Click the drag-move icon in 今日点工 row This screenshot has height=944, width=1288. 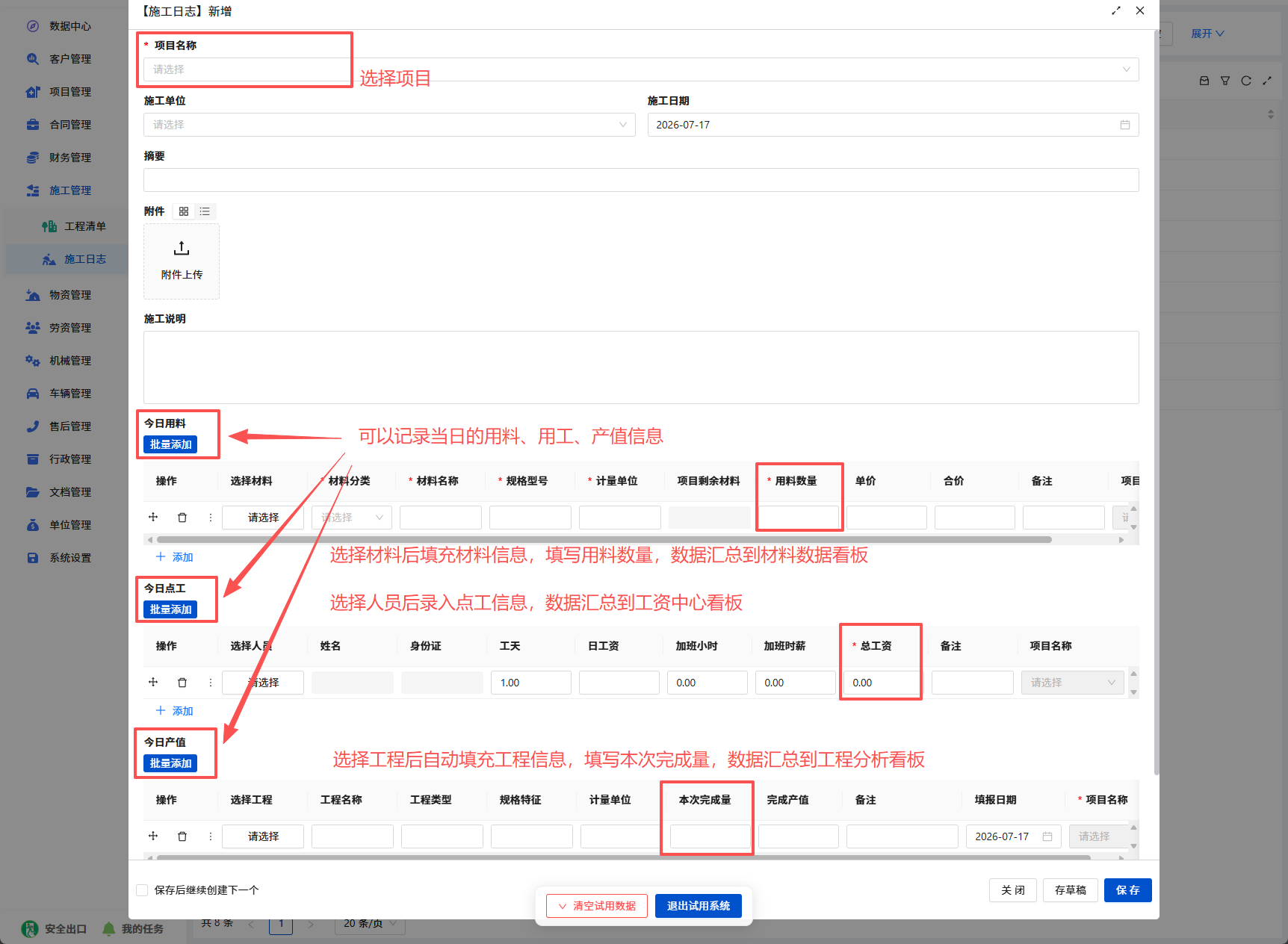point(153,683)
